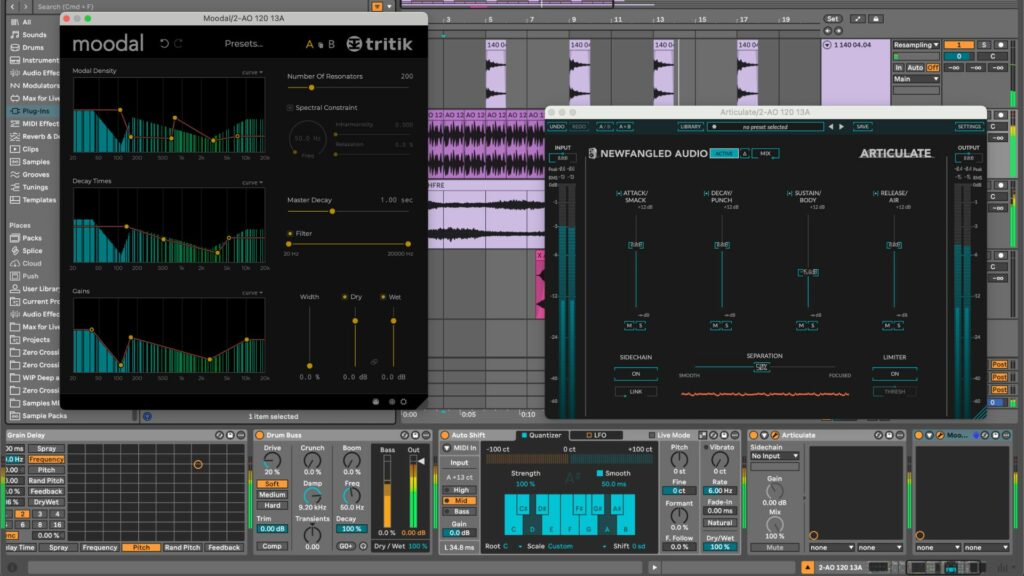This screenshot has height=576, width=1024.
Task: Click the Auto Shift device title expand icon
Action: tap(703, 435)
